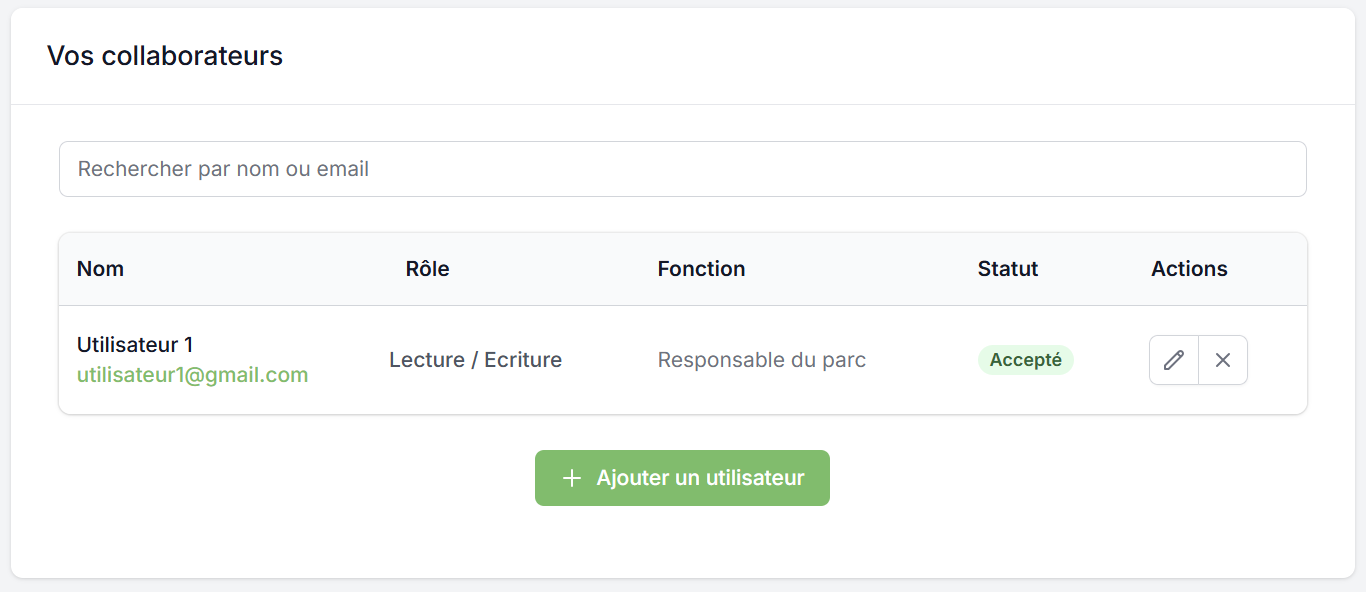Open the utilisateur1@gmail.com email link

(192, 375)
